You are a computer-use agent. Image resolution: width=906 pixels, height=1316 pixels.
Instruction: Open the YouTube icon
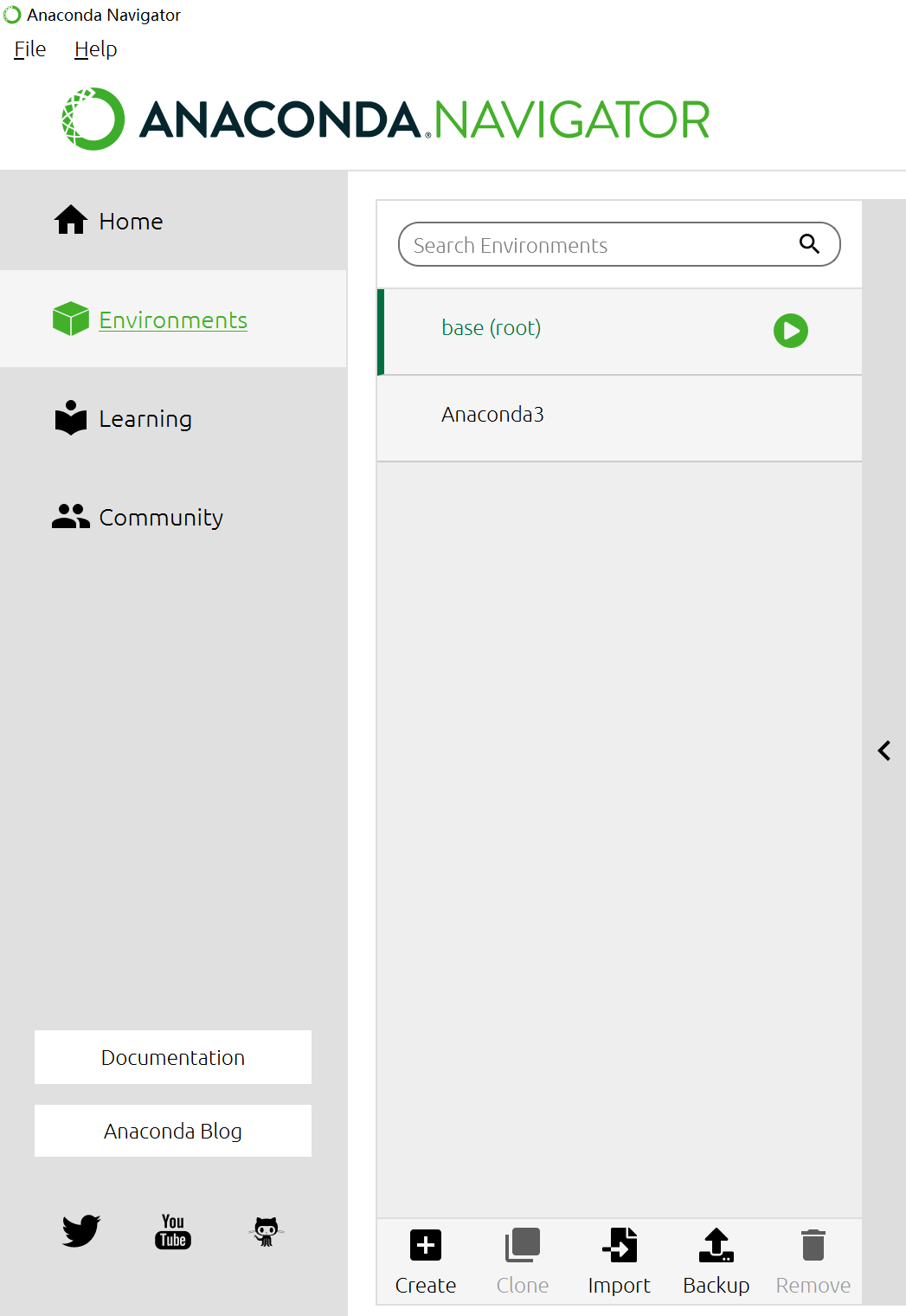[x=173, y=1230]
